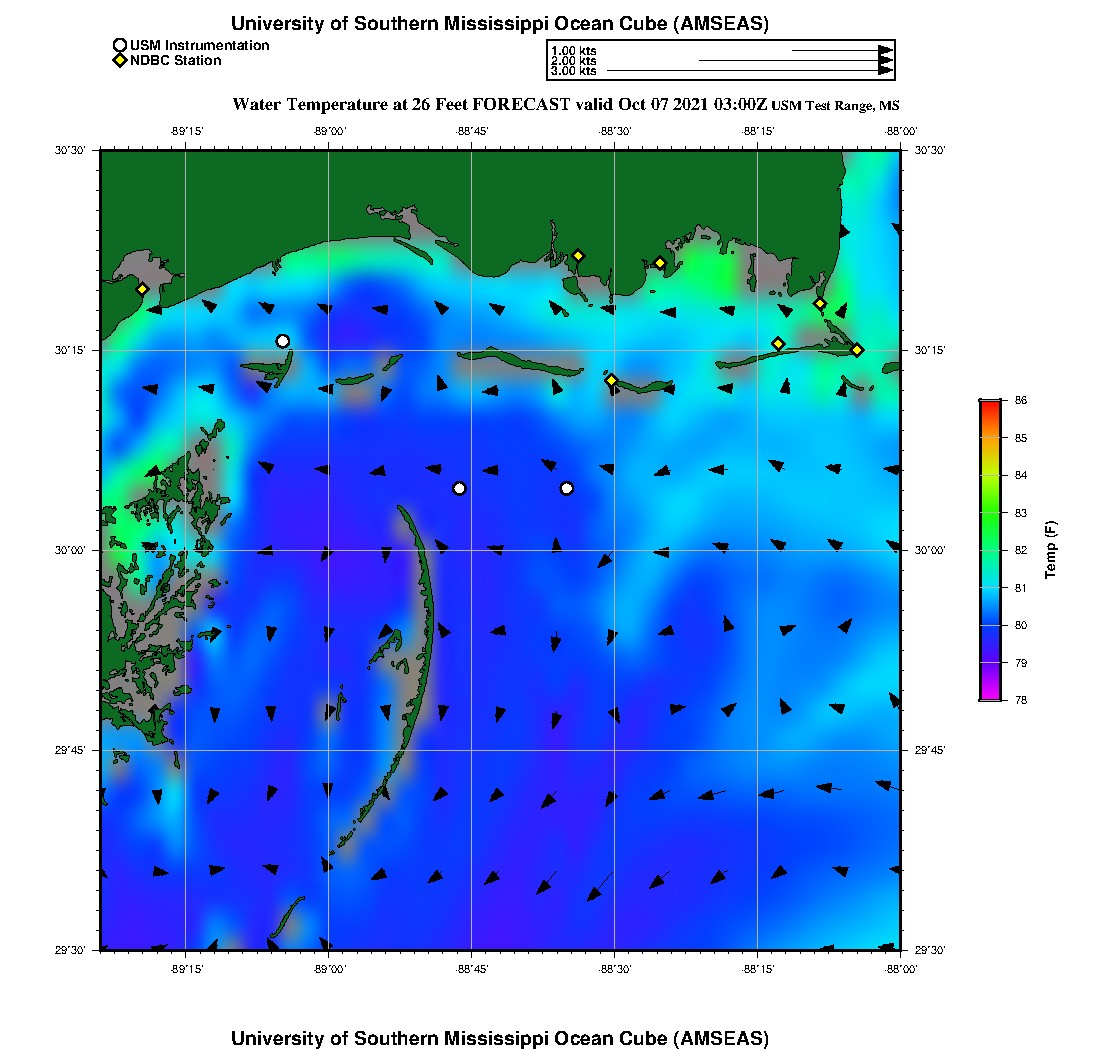Select the easternmost NDBC station diamond marker
This screenshot has width=1100, height=1050.
click(x=857, y=349)
